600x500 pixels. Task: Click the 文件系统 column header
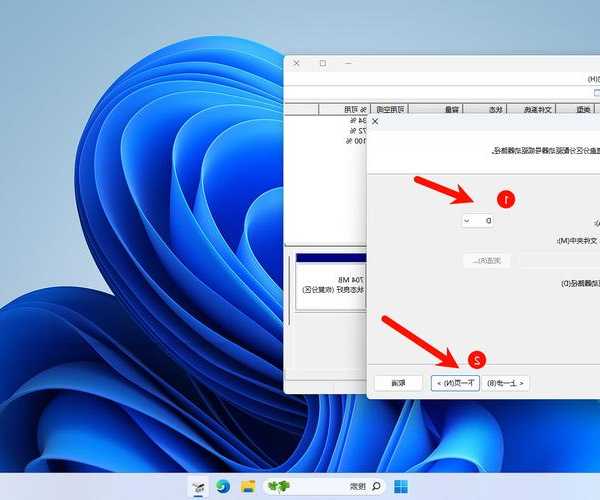point(537,109)
